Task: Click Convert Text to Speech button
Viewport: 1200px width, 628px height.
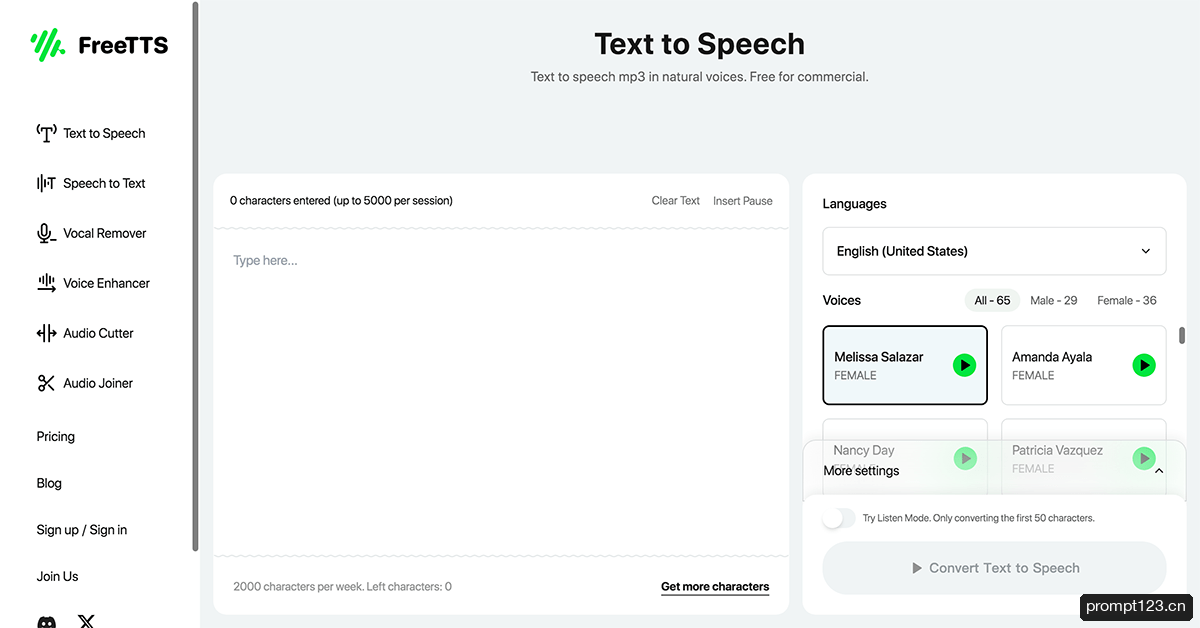Action: click(994, 568)
